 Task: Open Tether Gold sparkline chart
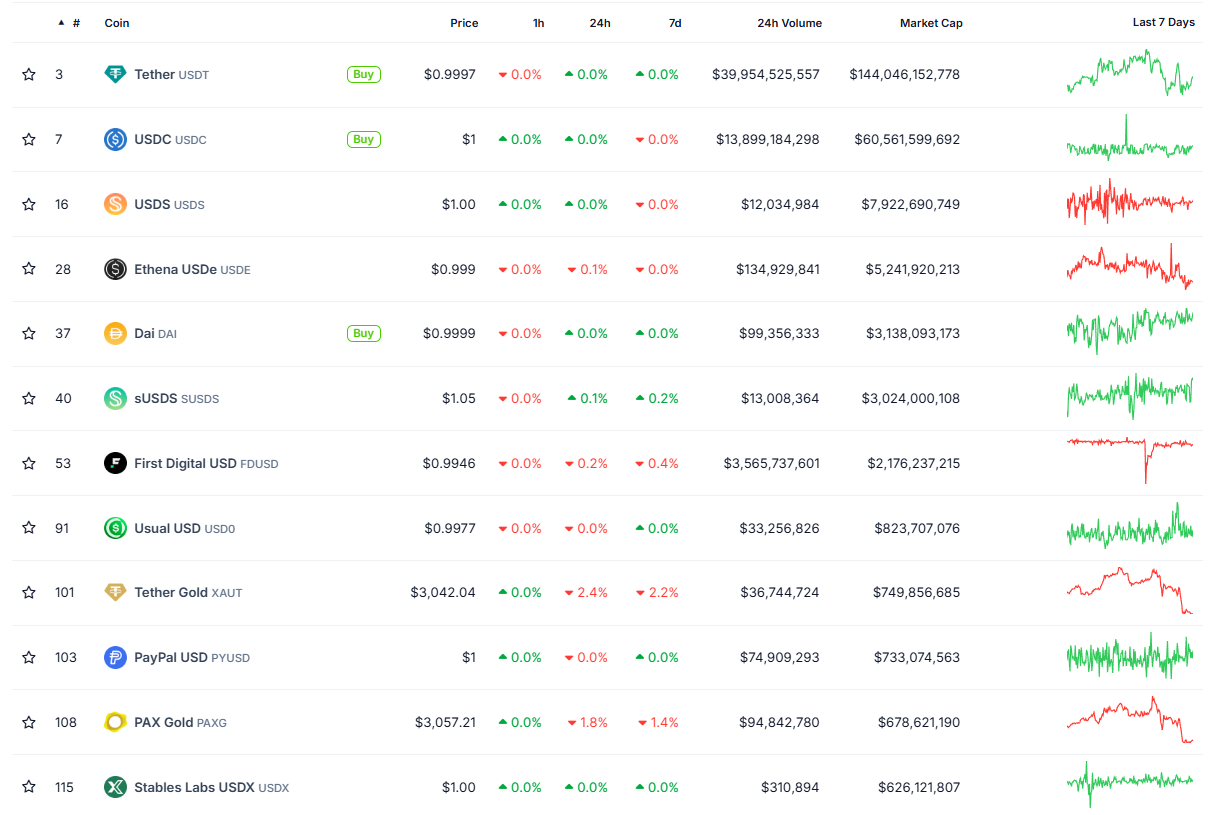pos(1130,590)
